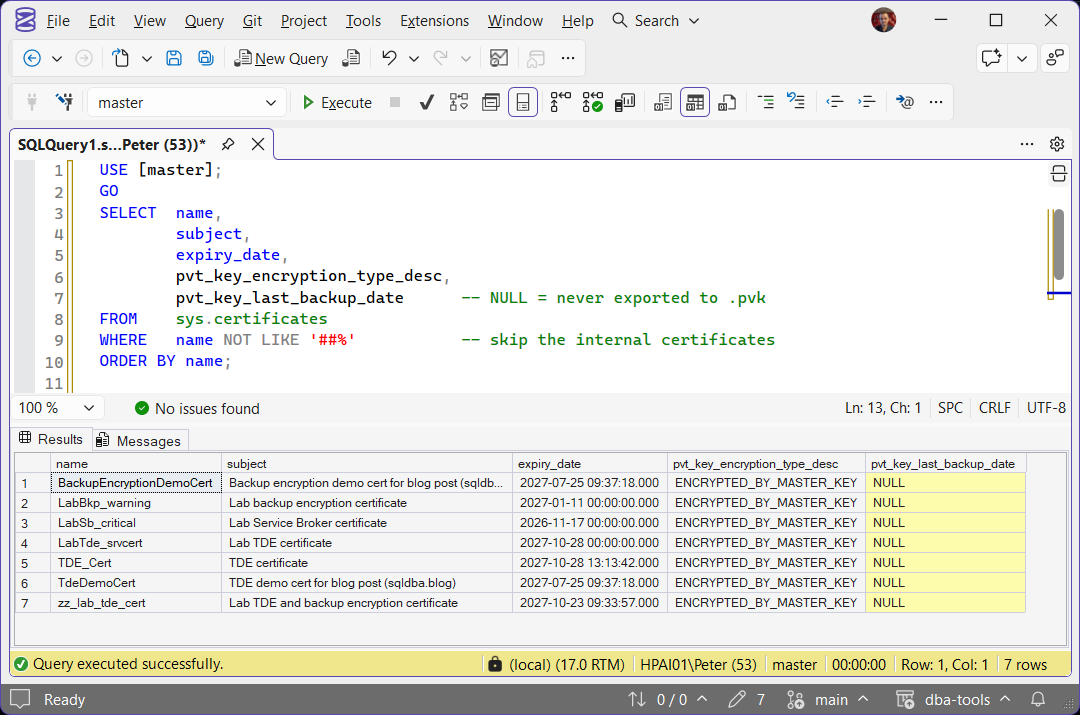The image size is (1080, 715).
Task: Click the CRLF line ending indicator
Action: 994,408
